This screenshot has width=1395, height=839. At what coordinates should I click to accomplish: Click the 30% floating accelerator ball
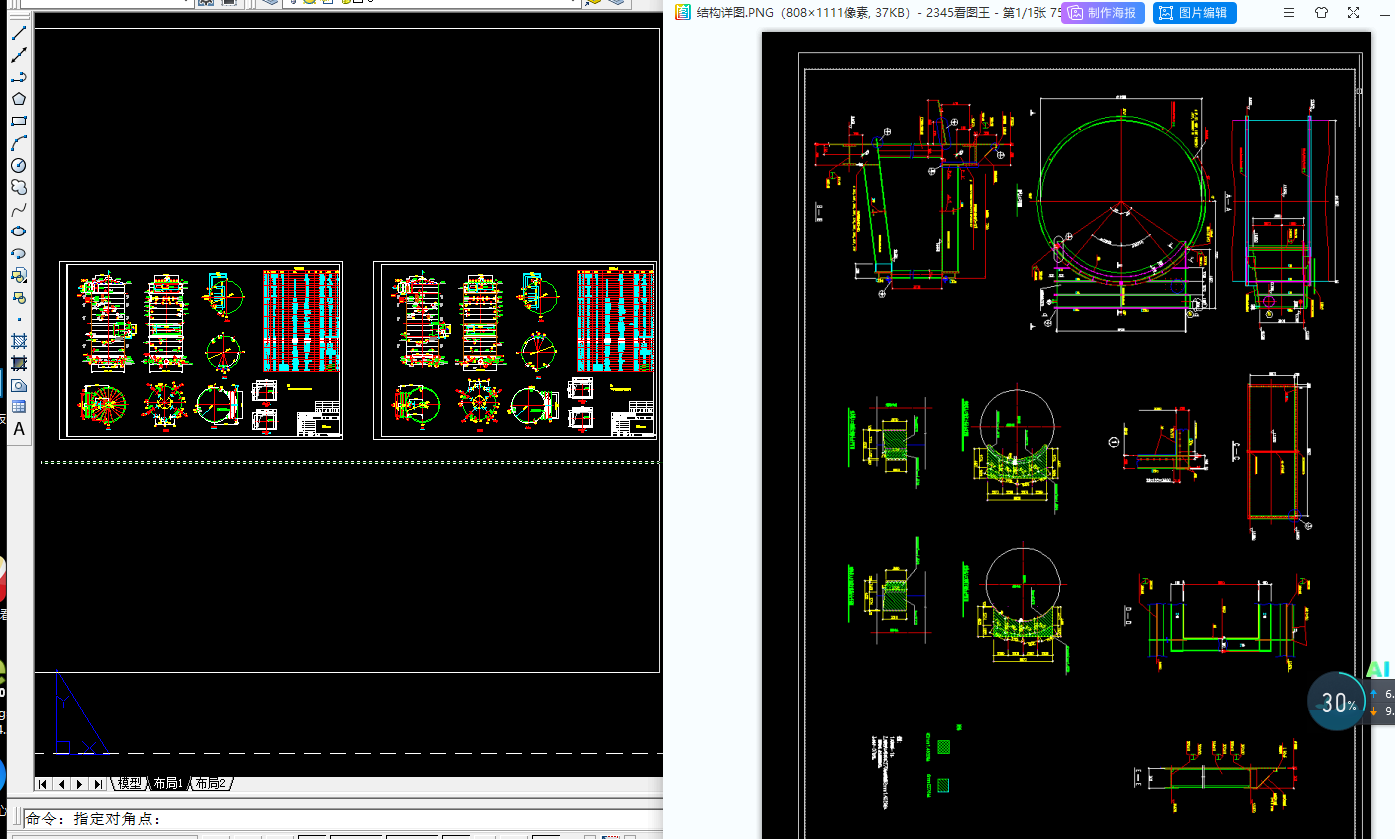point(1337,703)
